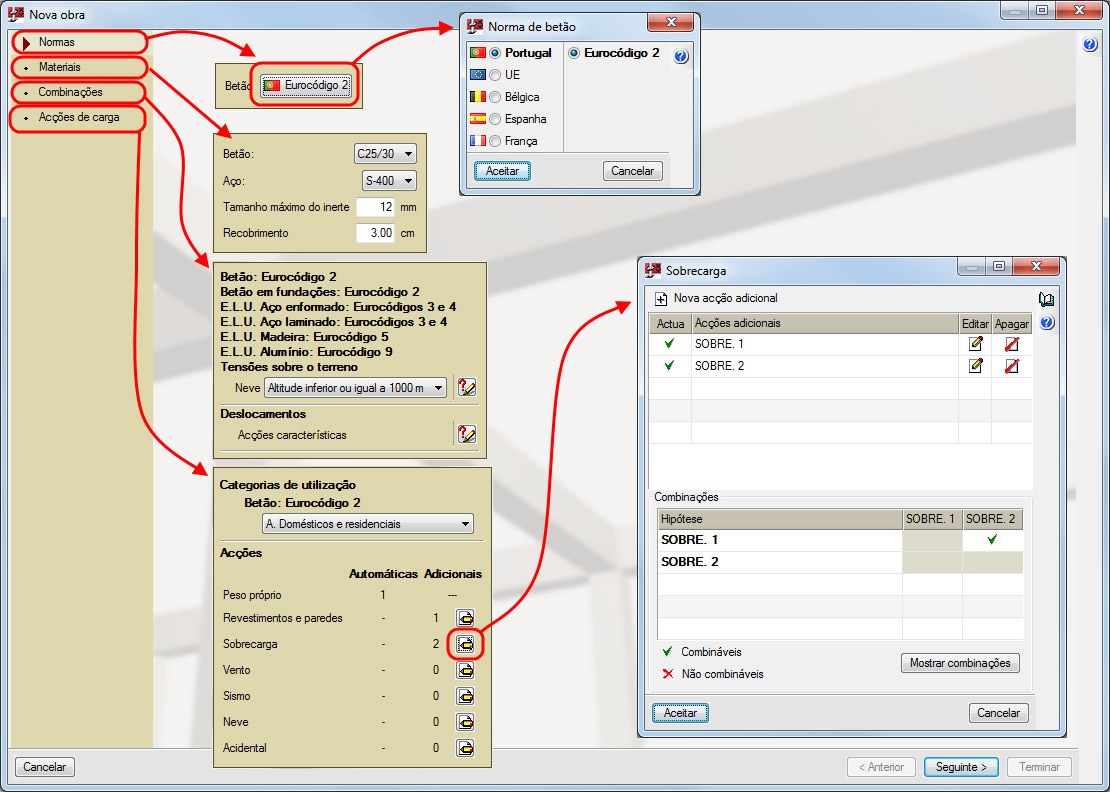Open the Acções de carga section
The image size is (1110, 792).
coord(79,117)
